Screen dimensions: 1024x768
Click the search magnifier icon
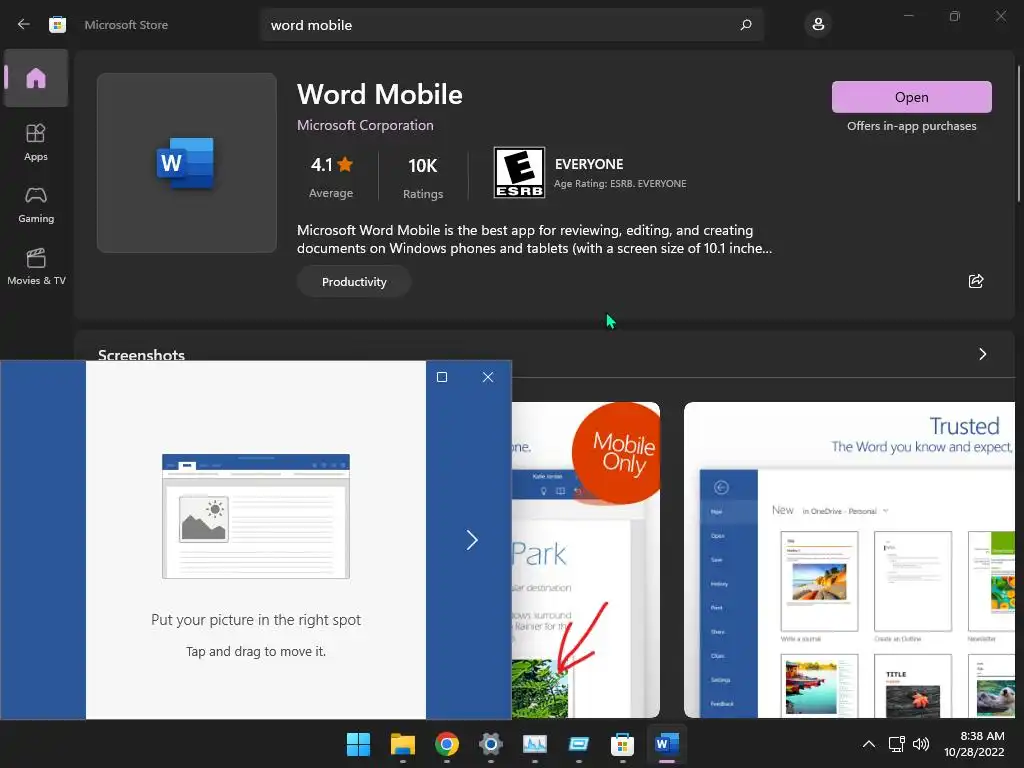tap(746, 25)
